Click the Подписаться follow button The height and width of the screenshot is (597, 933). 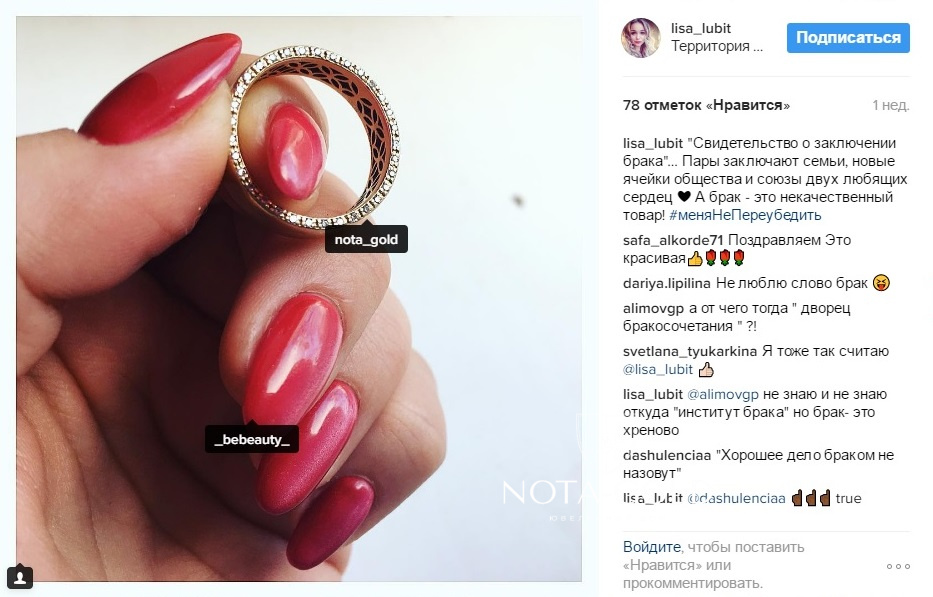click(x=848, y=37)
